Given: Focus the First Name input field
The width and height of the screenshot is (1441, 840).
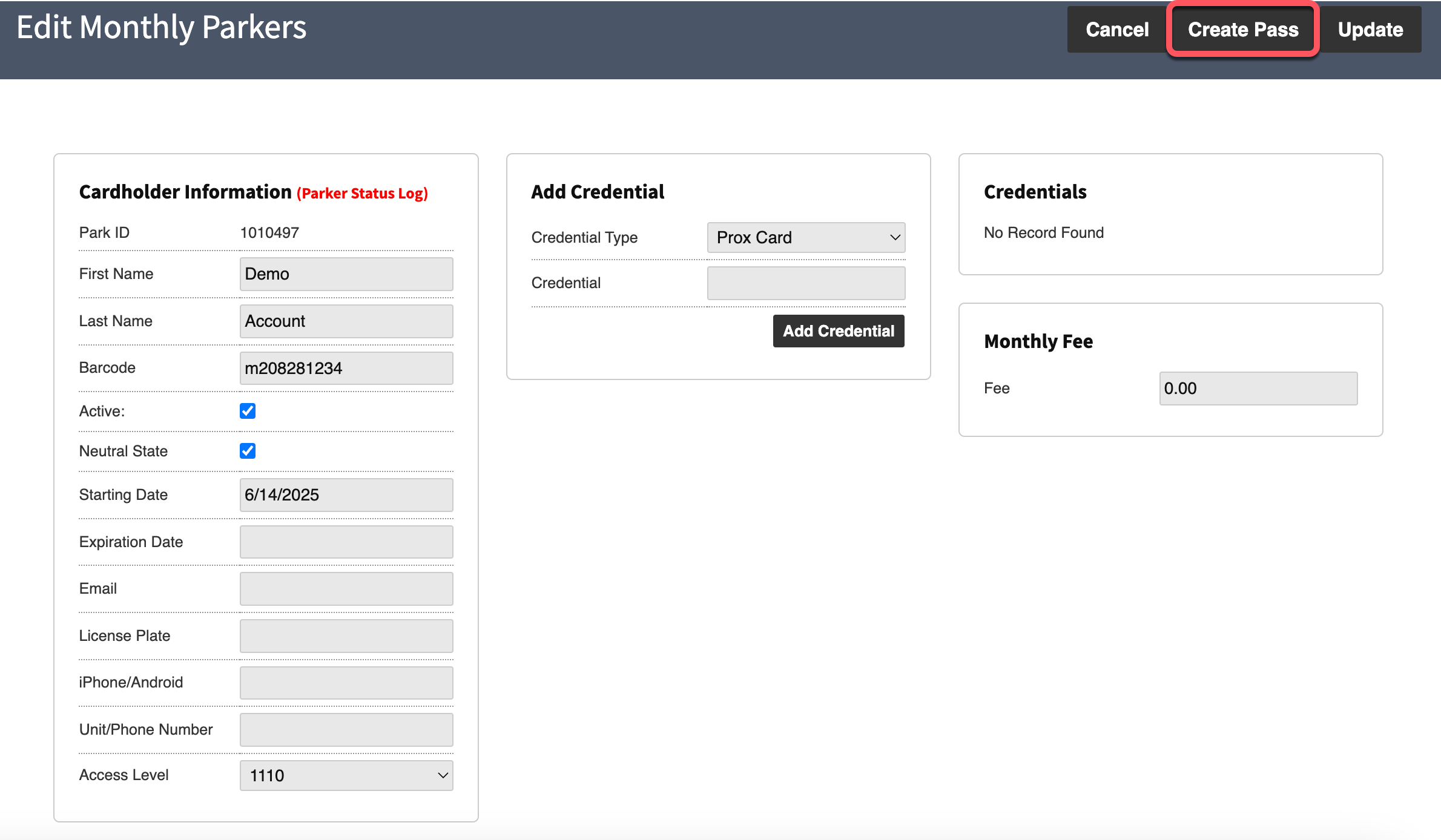Looking at the screenshot, I should pos(346,274).
